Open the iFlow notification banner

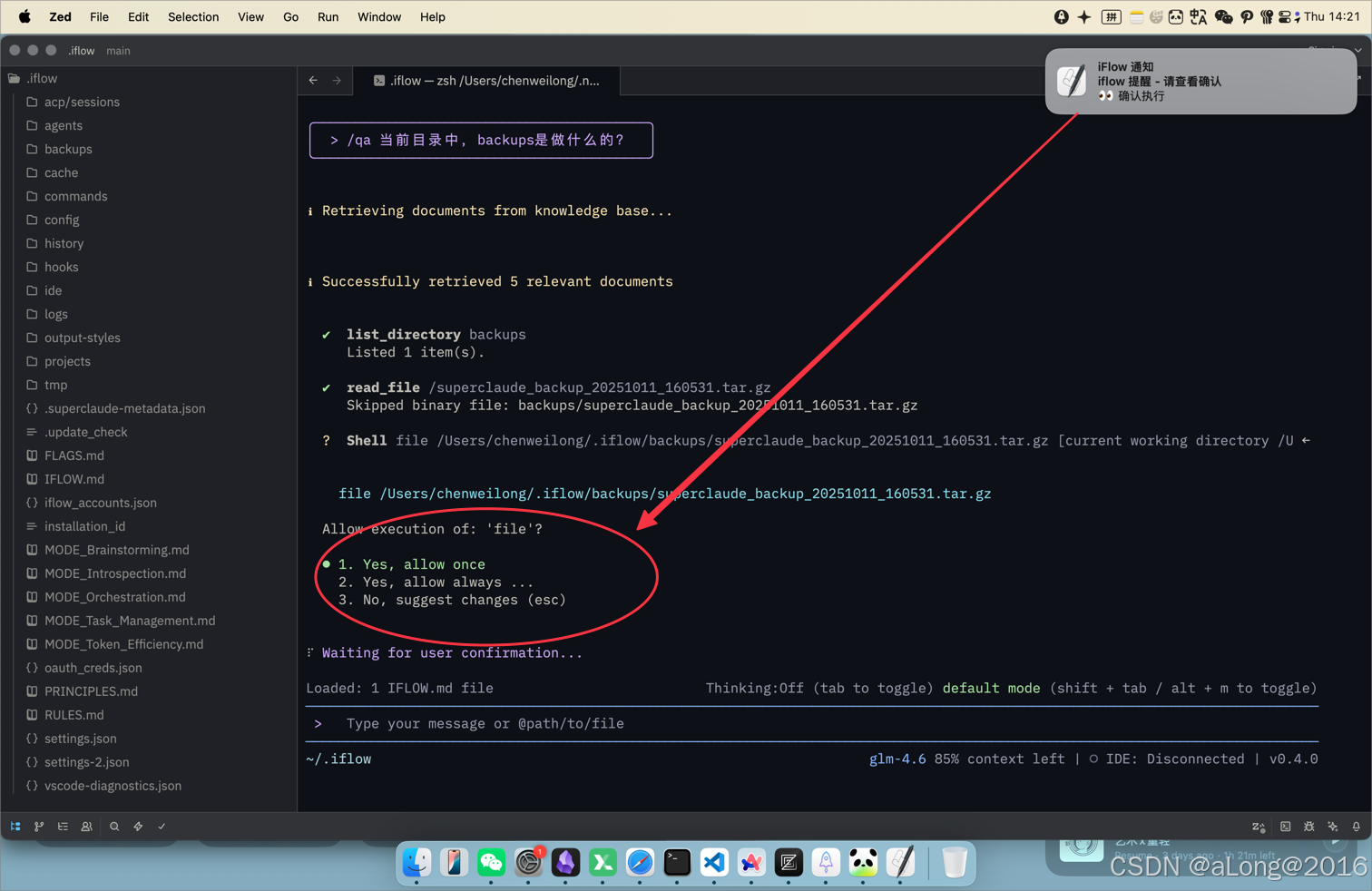click(1200, 81)
